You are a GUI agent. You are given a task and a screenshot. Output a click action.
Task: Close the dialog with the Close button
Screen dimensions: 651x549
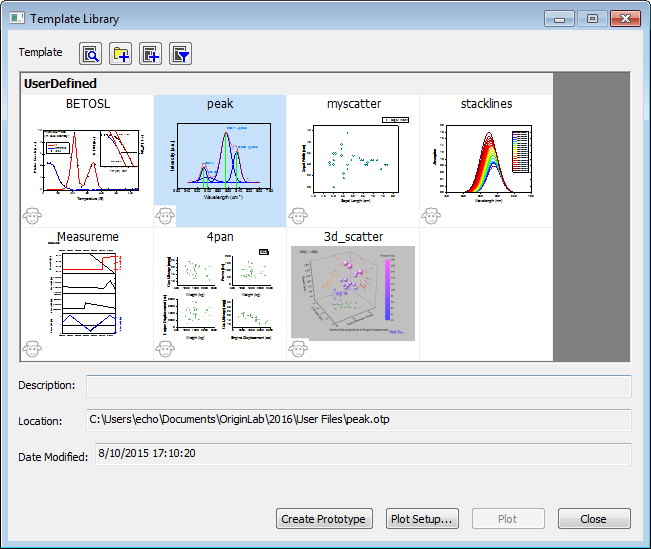coord(594,519)
